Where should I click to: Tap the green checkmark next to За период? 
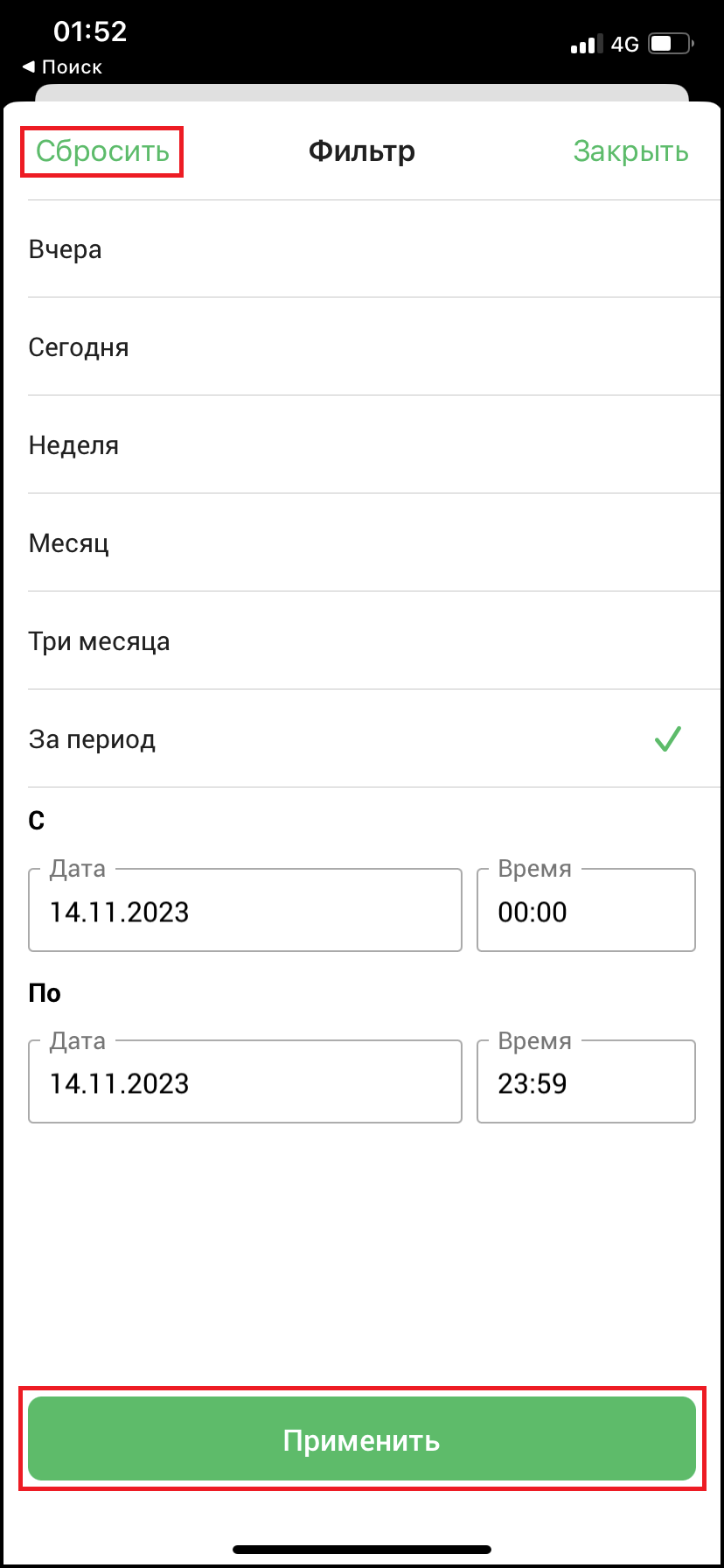(668, 739)
